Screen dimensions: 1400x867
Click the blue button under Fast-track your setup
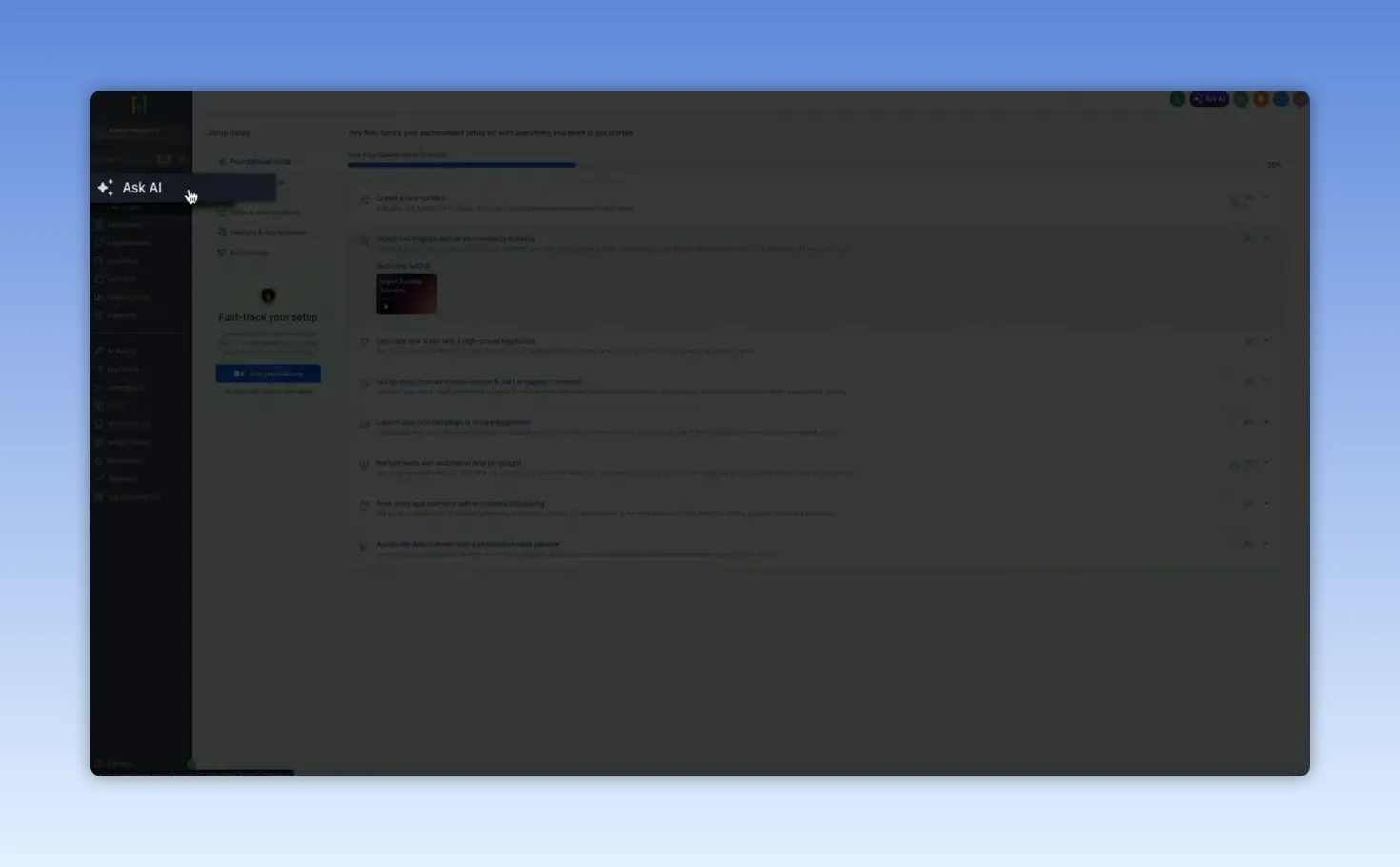268,373
